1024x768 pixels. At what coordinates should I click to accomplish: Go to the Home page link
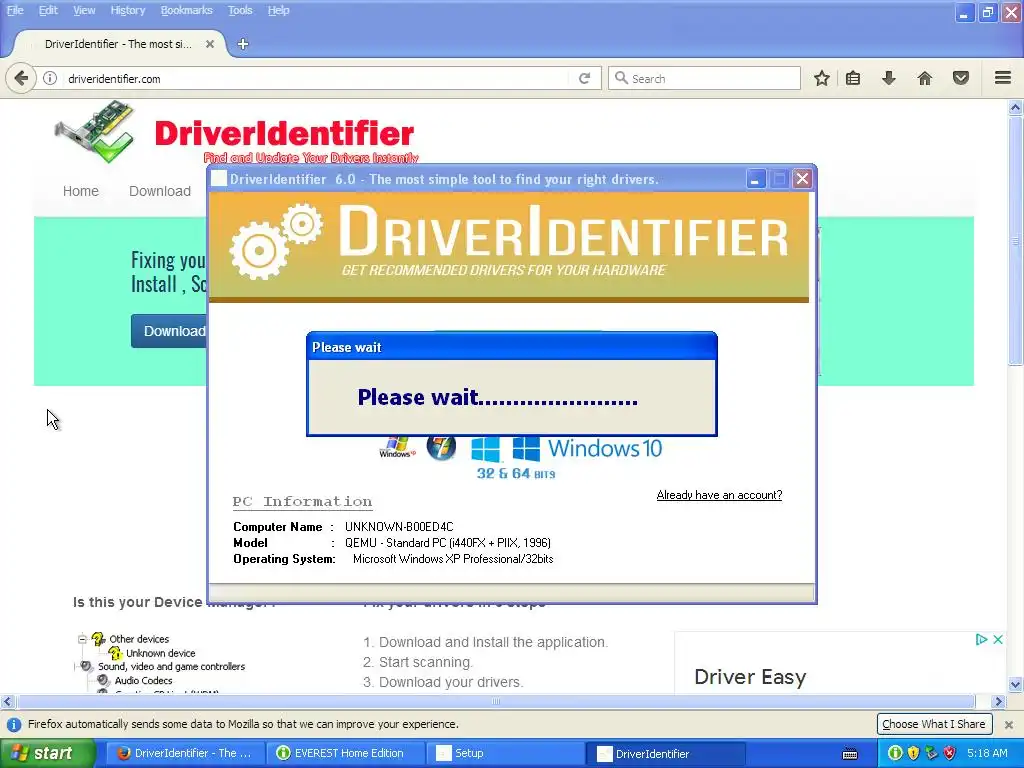[x=80, y=191]
